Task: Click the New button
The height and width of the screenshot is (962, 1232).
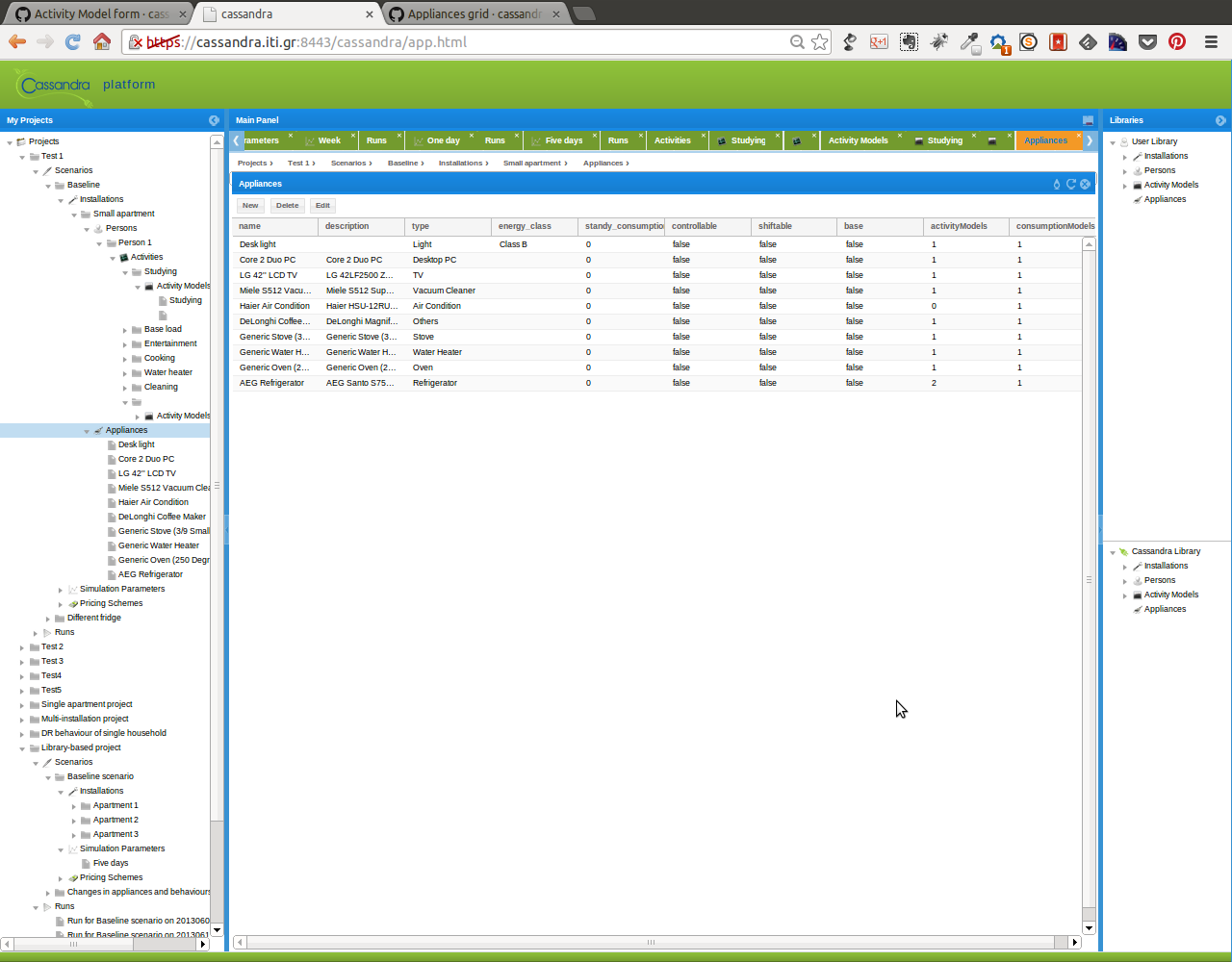Action: 250,205
